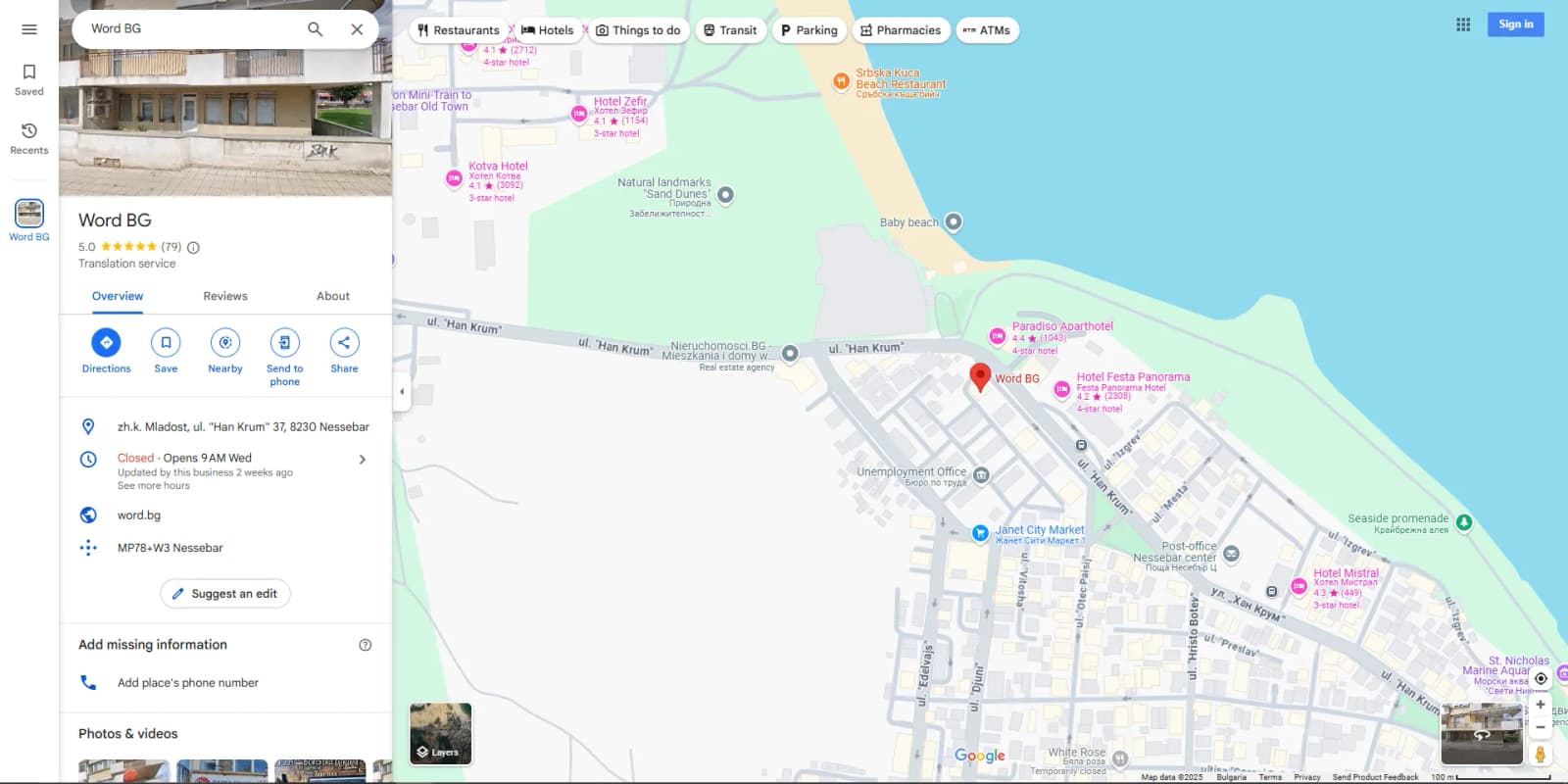This screenshot has width=1568, height=784.
Task: Click See more hours link
Action: pyautogui.click(x=154, y=486)
